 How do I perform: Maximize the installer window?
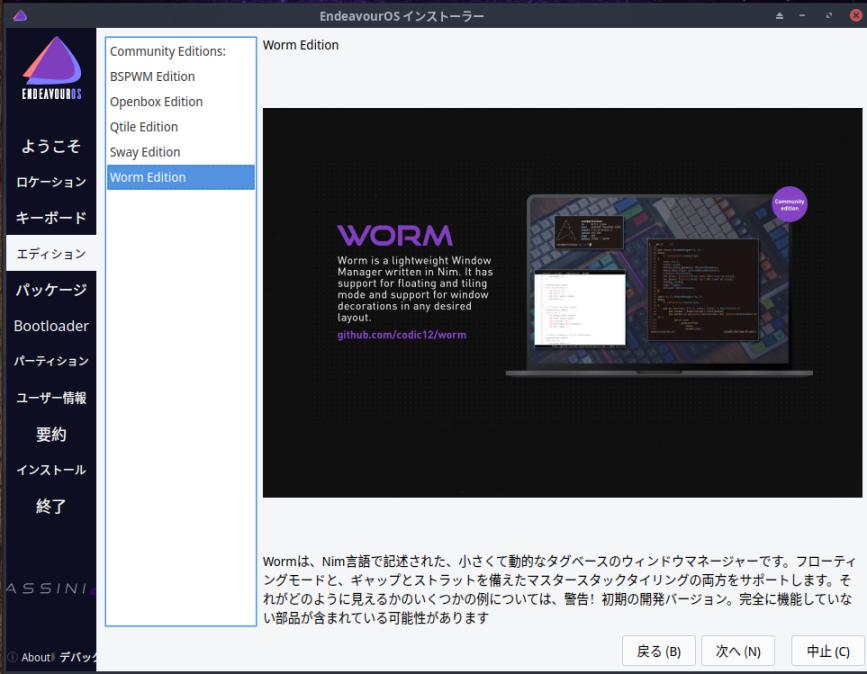828,16
